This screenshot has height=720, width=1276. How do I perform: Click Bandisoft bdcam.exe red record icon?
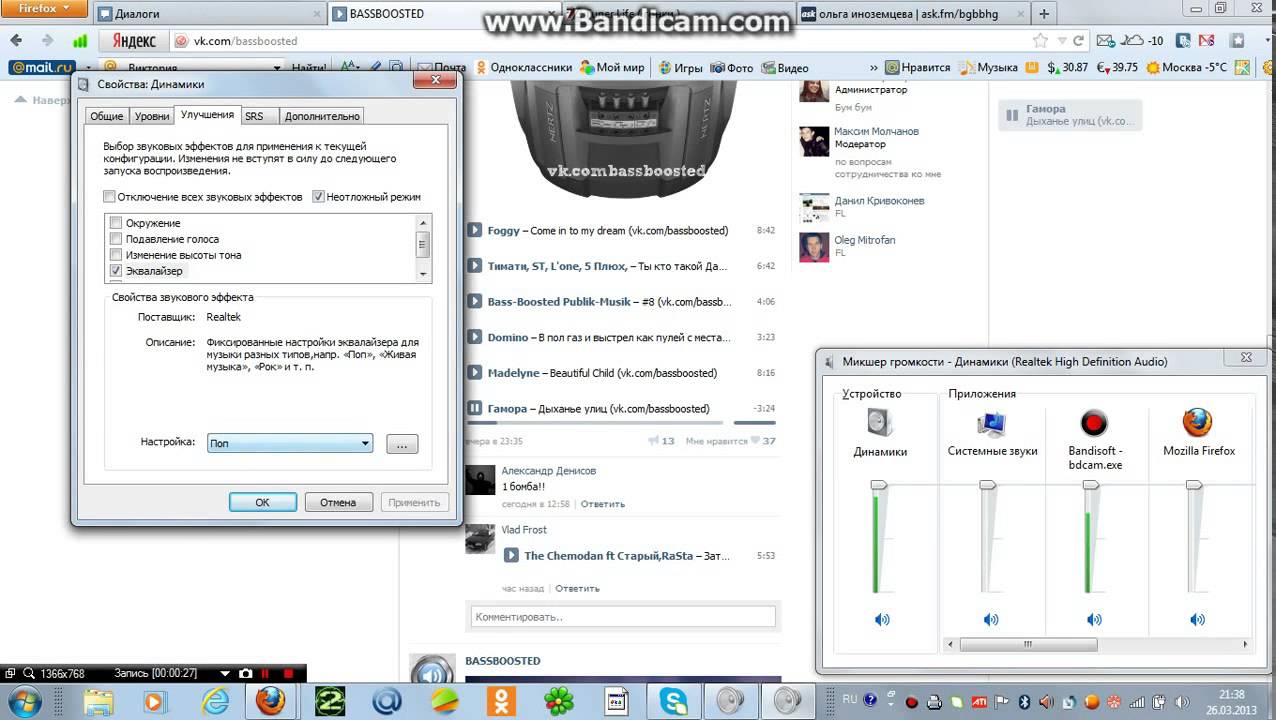pos(1094,423)
